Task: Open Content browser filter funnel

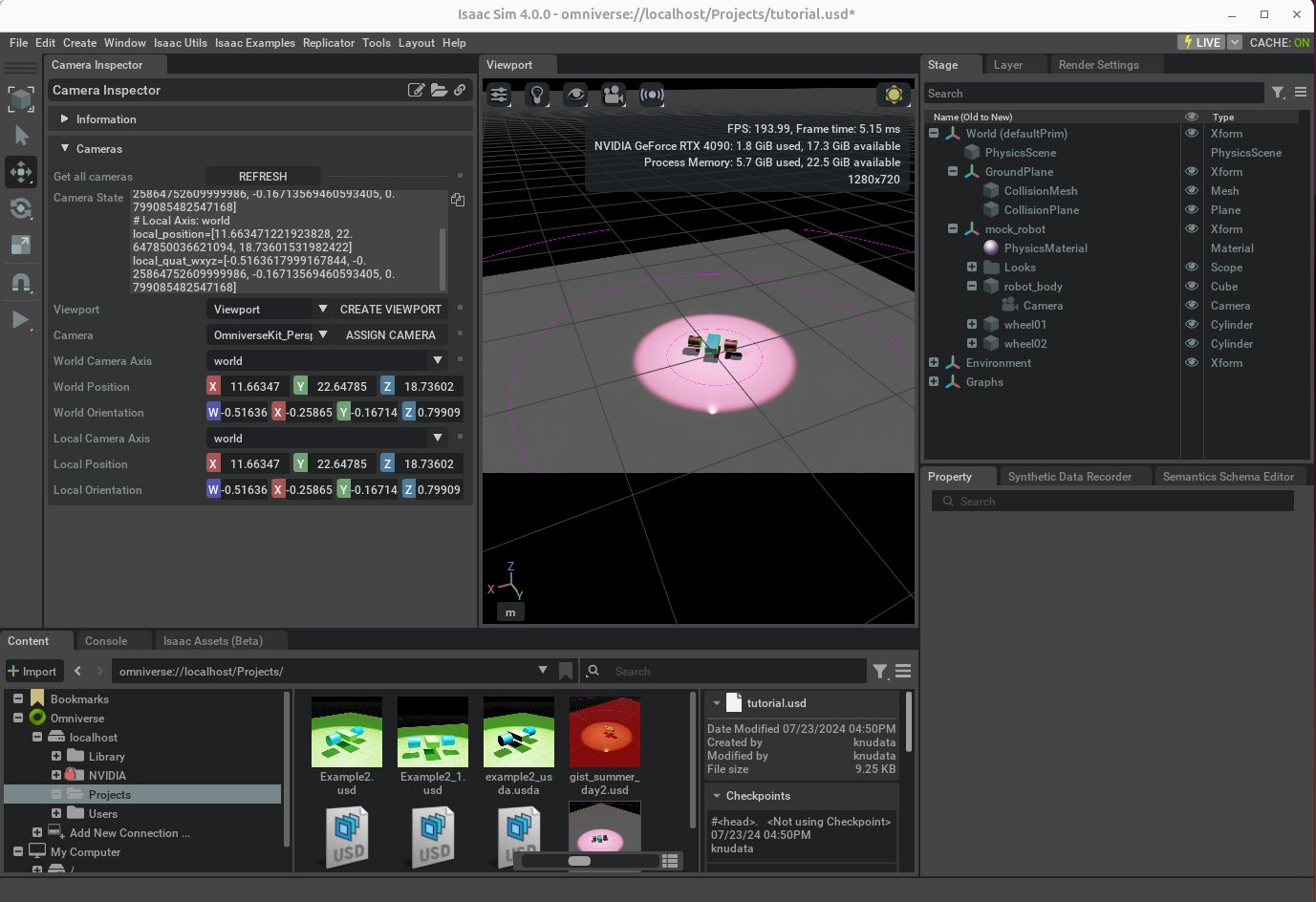Action: [x=880, y=672]
